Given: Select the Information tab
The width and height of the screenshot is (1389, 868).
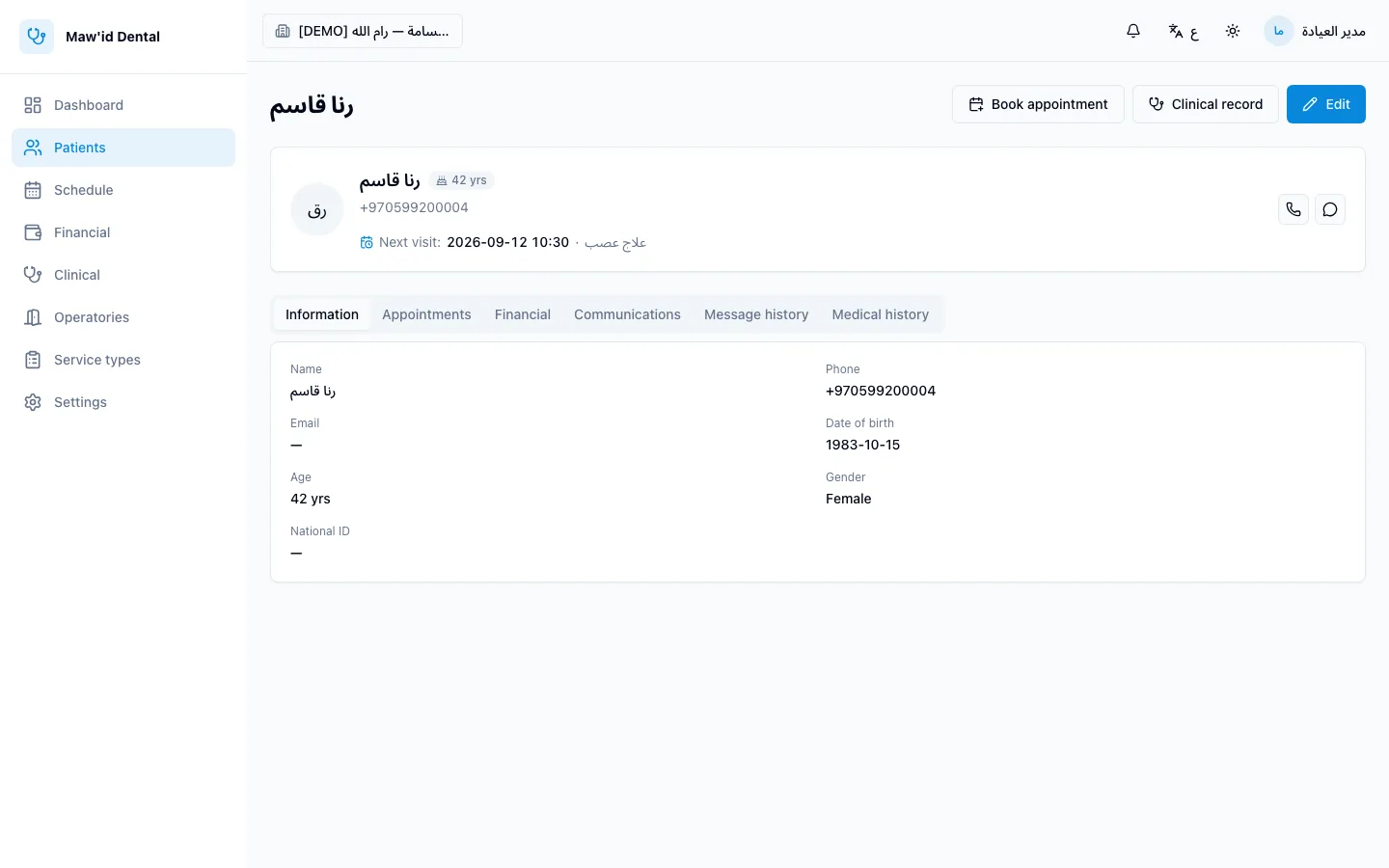Looking at the screenshot, I should pos(322,314).
